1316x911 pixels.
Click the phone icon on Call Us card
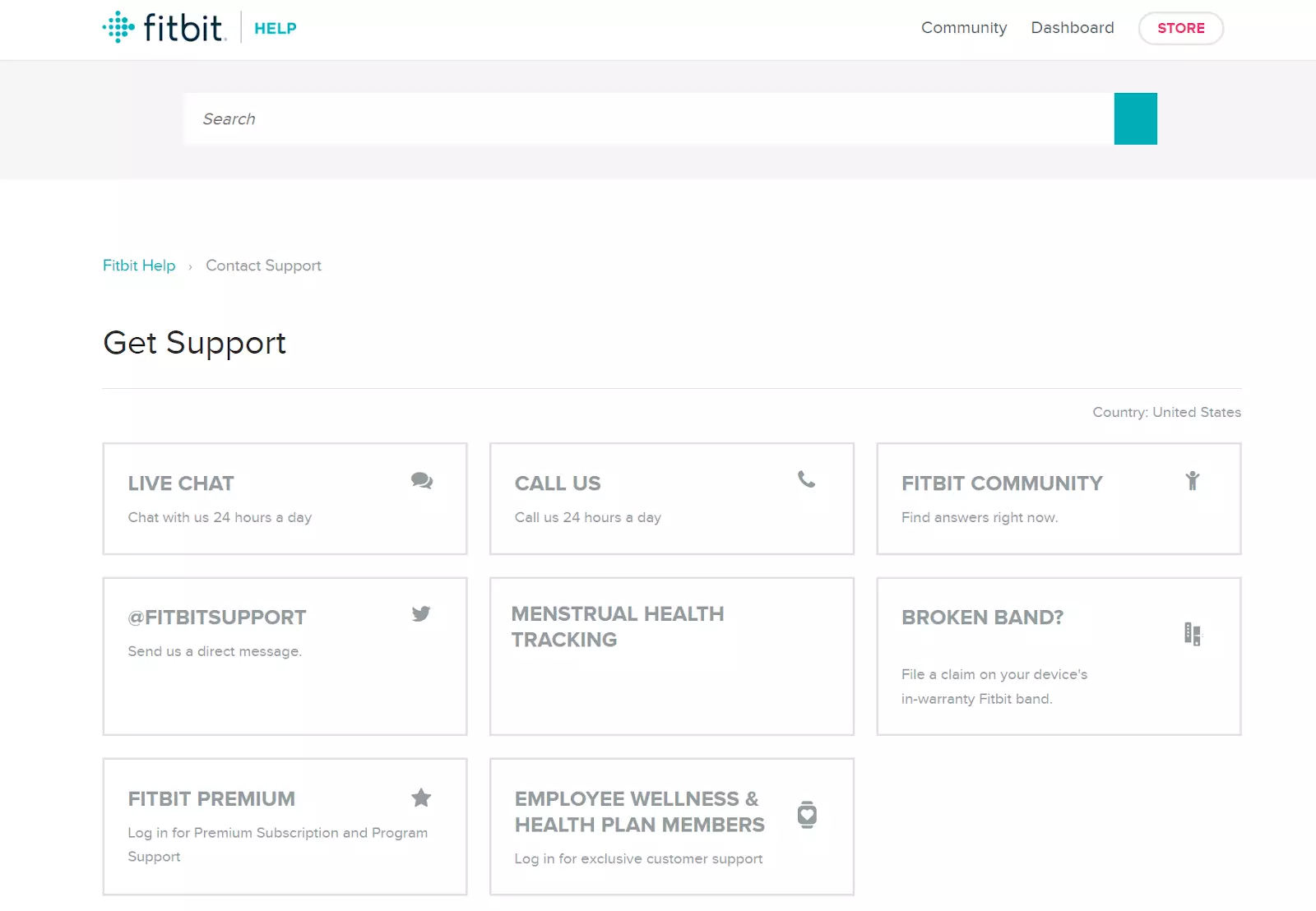coord(807,480)
